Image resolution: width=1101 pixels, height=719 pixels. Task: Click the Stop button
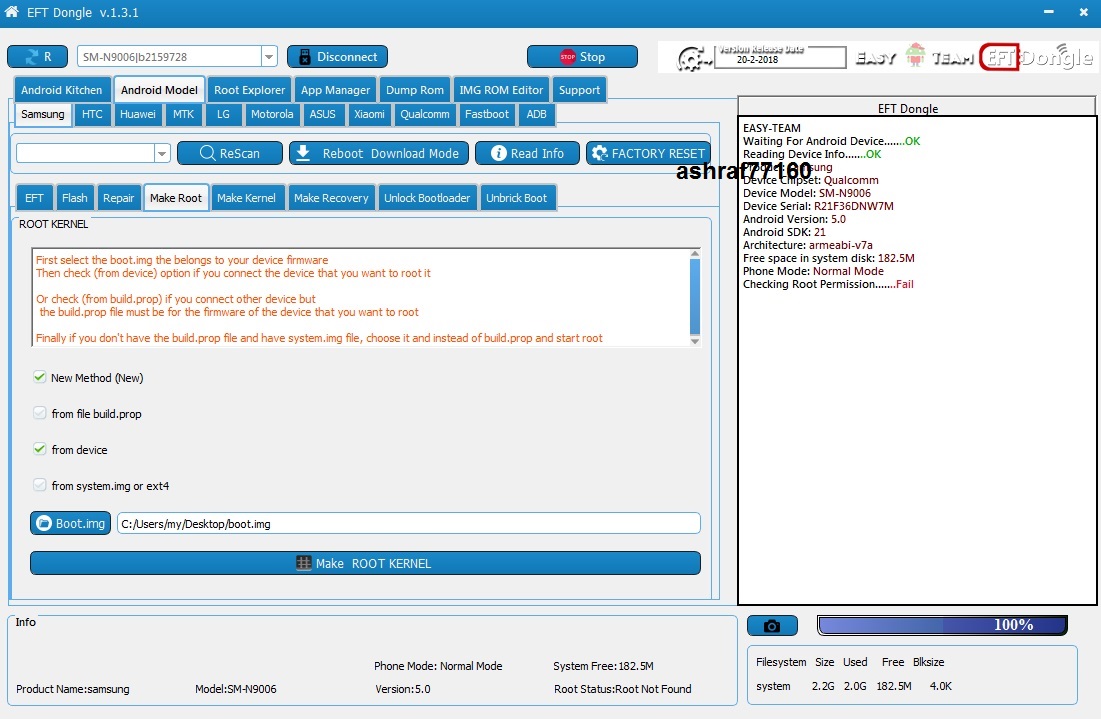tap(582, 57)
